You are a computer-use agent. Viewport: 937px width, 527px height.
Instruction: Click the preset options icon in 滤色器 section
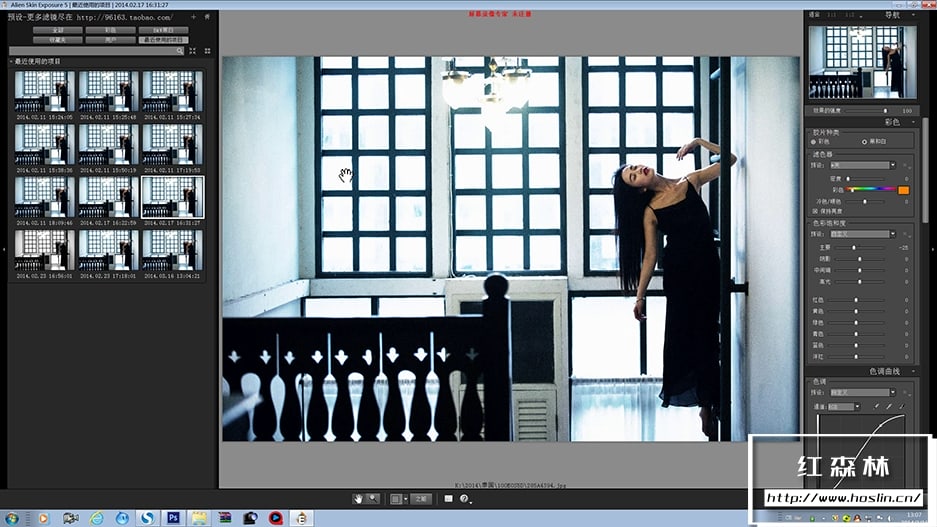tap(907, 166)
